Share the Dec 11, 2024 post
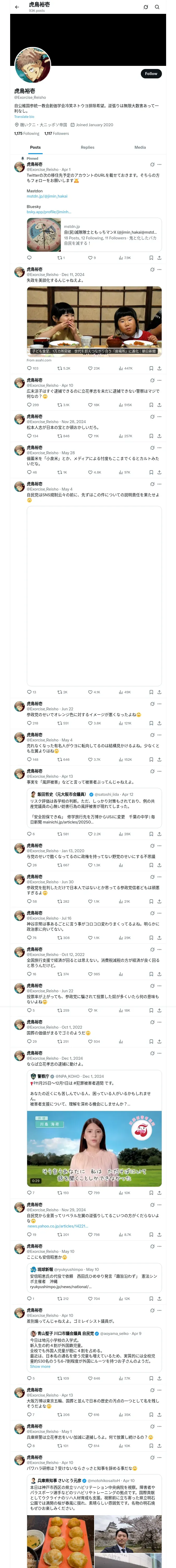Screen dimensions: 176x1568 click(160, 368)
